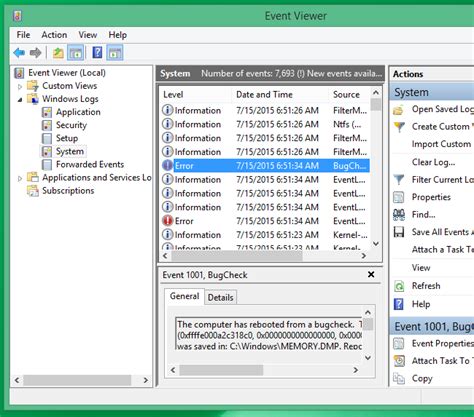The image size is (474, 417).
Task: Click Clear Log... action
Action: 433,162
